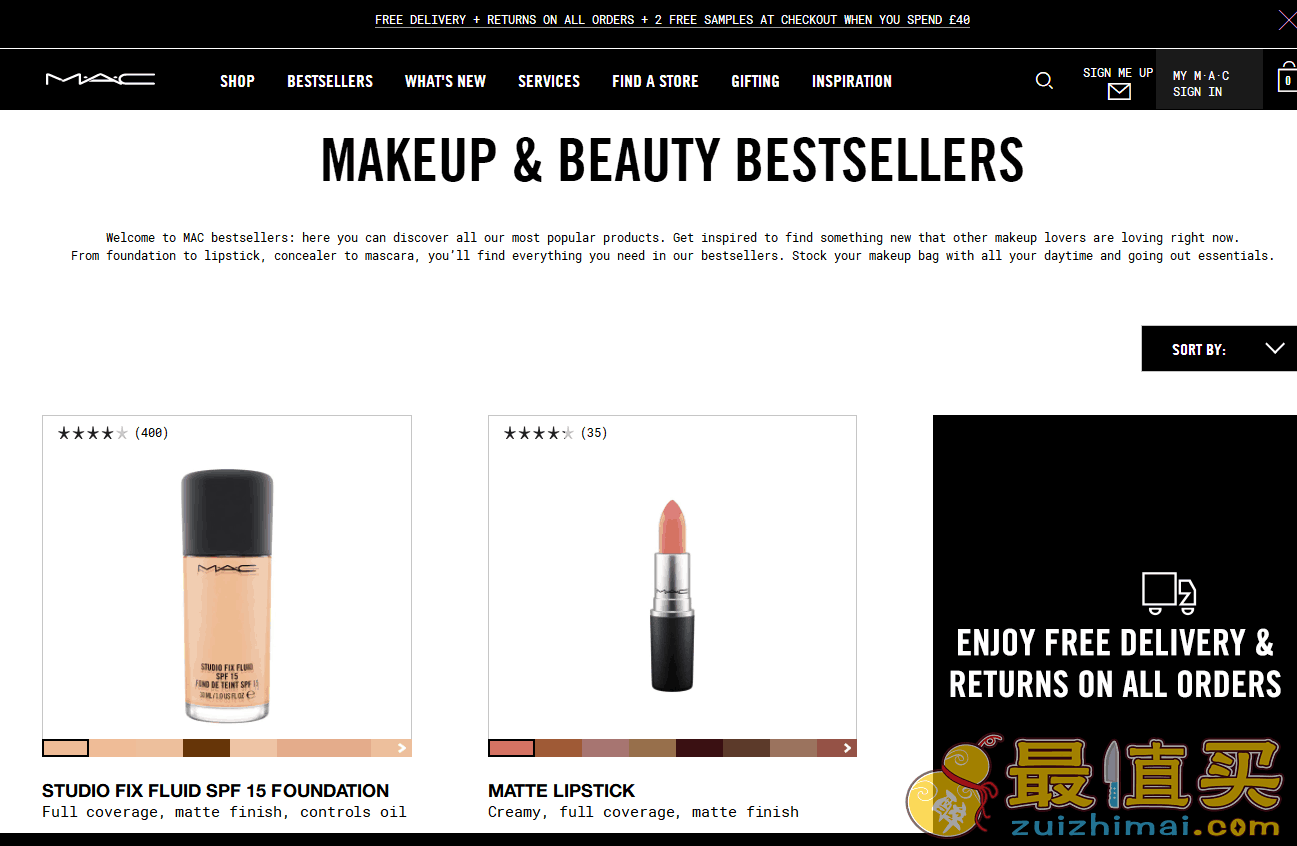1297x846 pixels.
Task: Pick the dark brown foundation shade swatch
Action: pos(206,748)
